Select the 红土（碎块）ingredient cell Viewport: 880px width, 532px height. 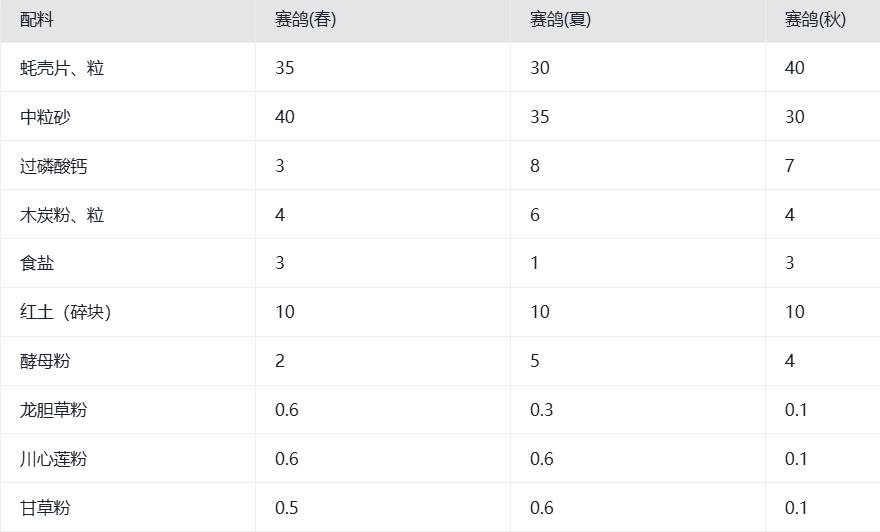66,312
